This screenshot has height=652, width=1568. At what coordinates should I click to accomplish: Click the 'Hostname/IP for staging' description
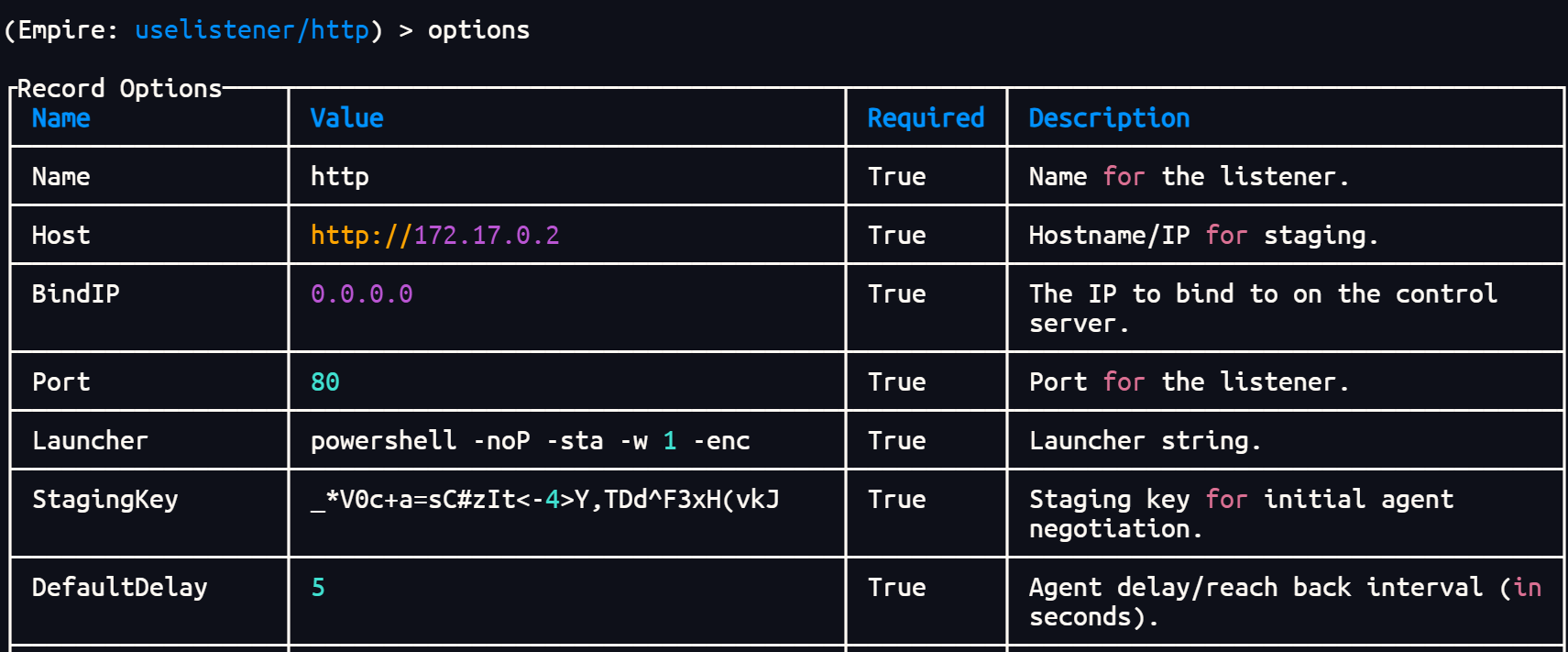pos(1203,236)
